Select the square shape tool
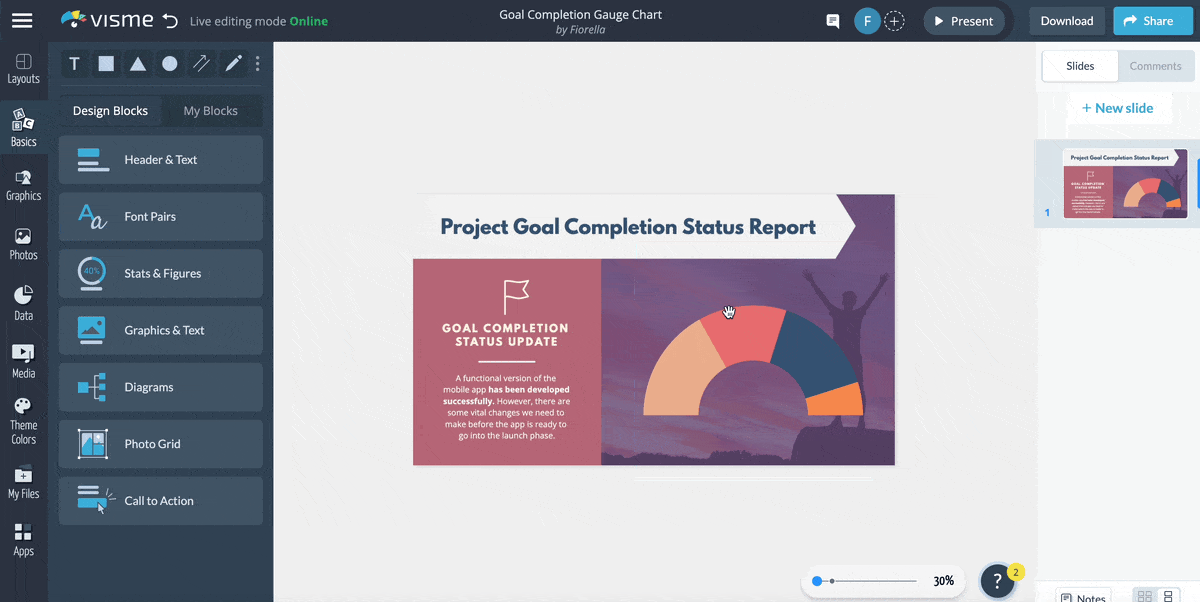Viewport: 1200px width, 602px height. [x=106, y=63]
